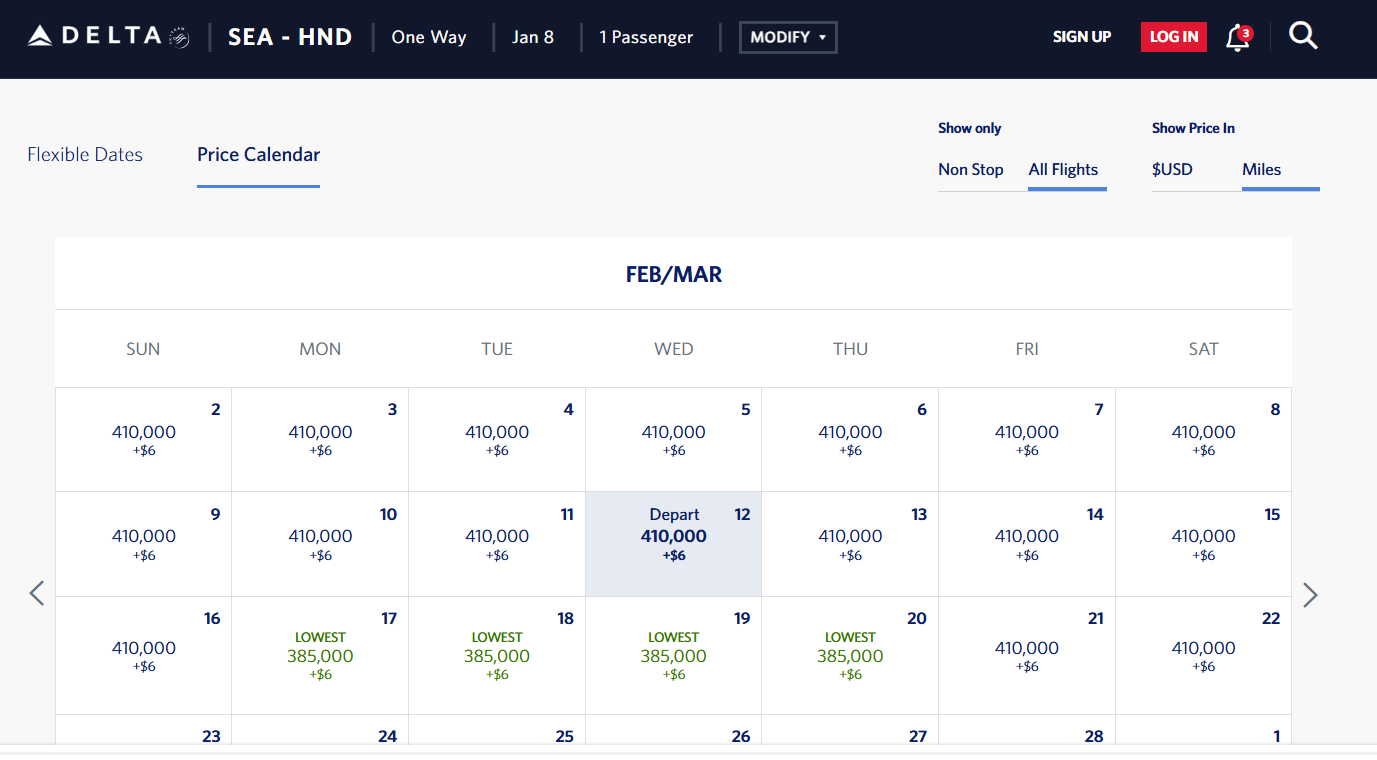
Task: Open the search magnifier icon
Action: click(1303, 37)
